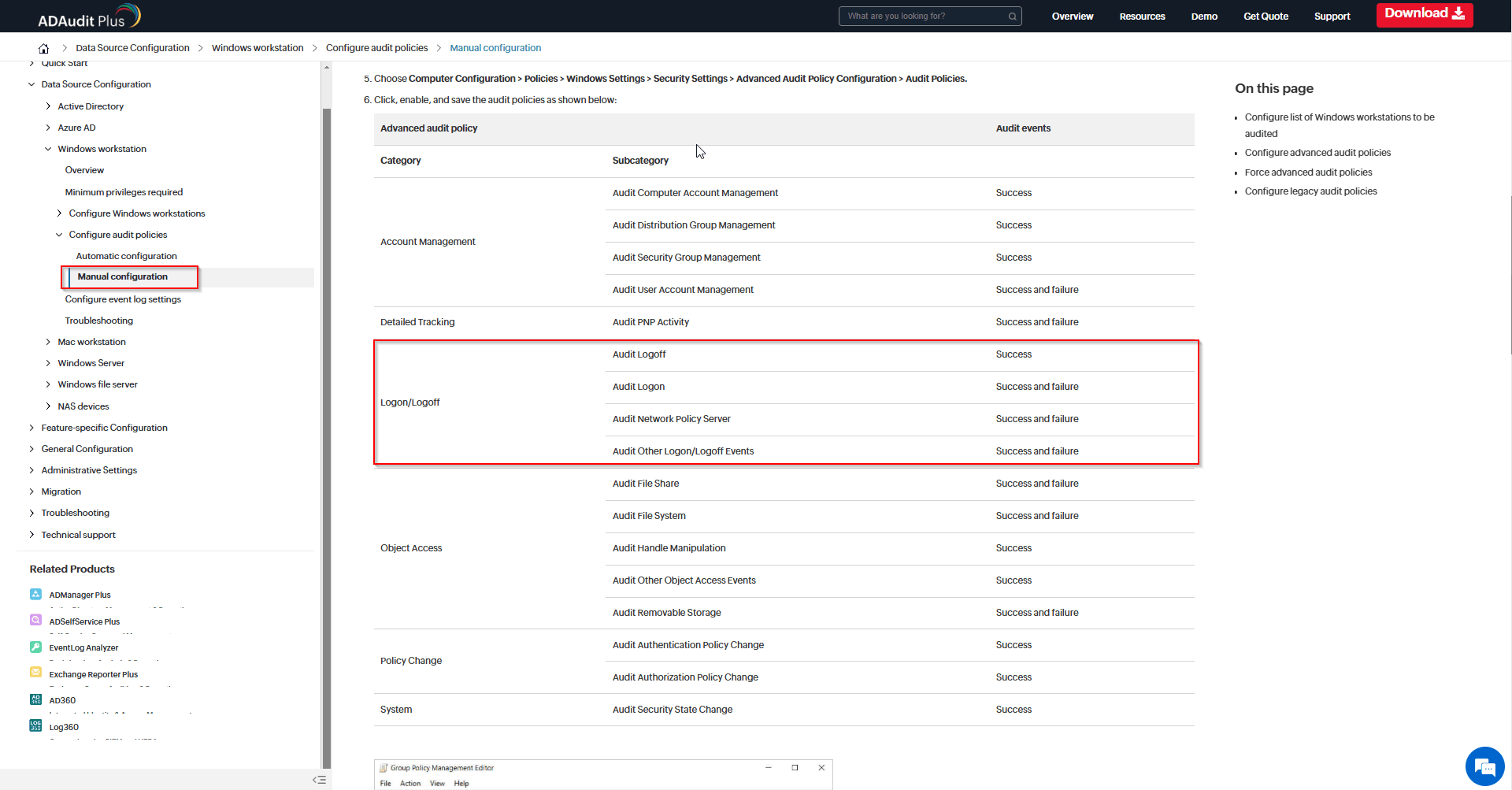The height and width of the screenshot is (790, 1512).
Task: Click the ADSelfService Plus product icon
Action: click(x=35, y=621)
